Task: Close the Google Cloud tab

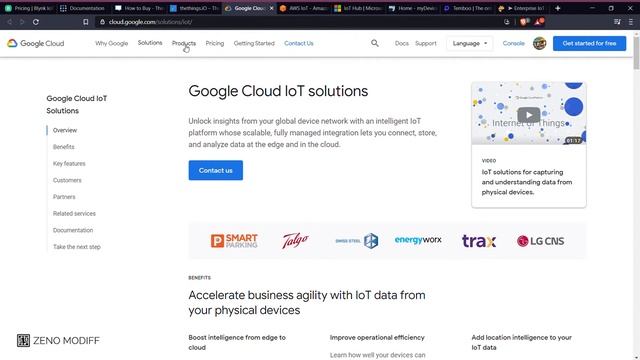Action: 271,8
